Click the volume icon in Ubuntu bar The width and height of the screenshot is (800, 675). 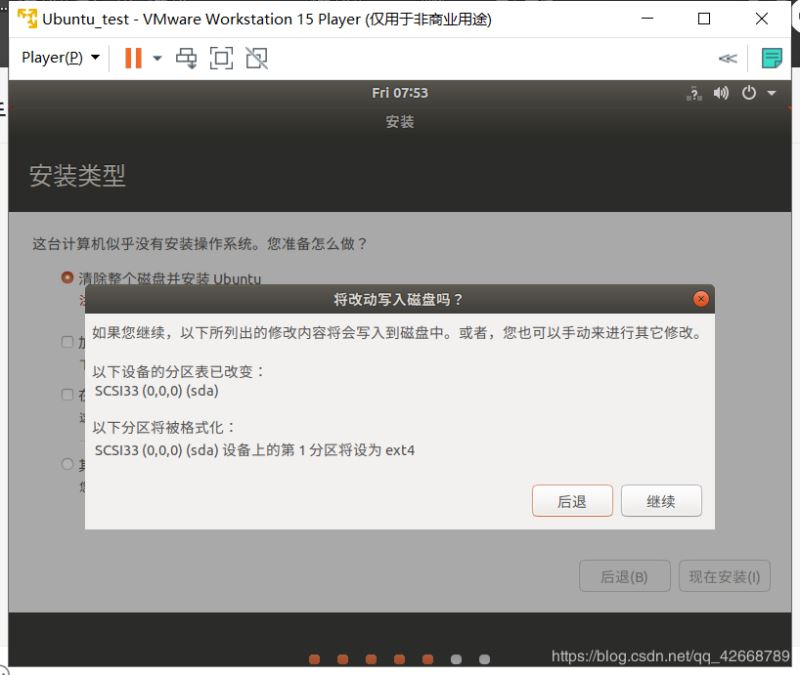[x=722, y=92]
